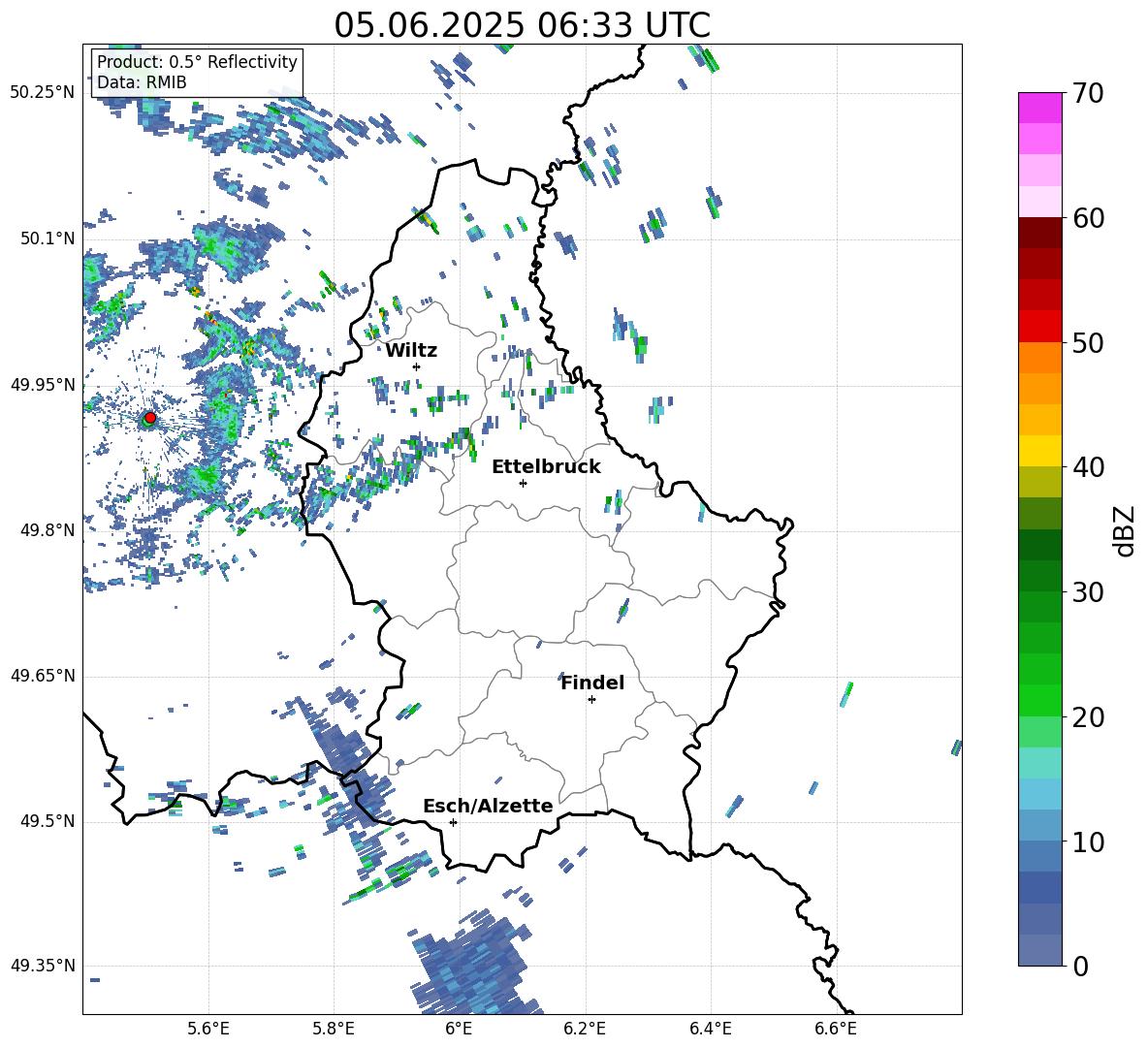The image size is (1148, 1048).
Task: Click the topmost magenta colorbar swatch
Action: tap(1039, 108)
